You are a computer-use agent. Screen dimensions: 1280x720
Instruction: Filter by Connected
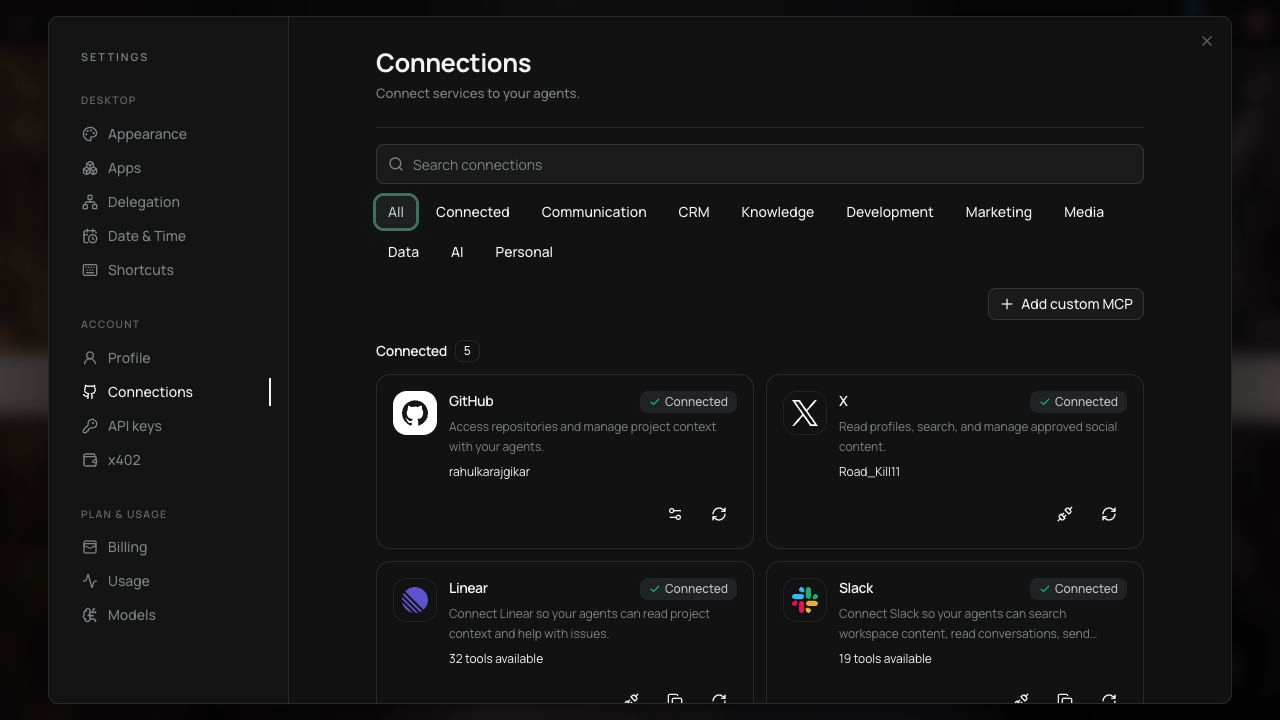[x=473, y=212]
